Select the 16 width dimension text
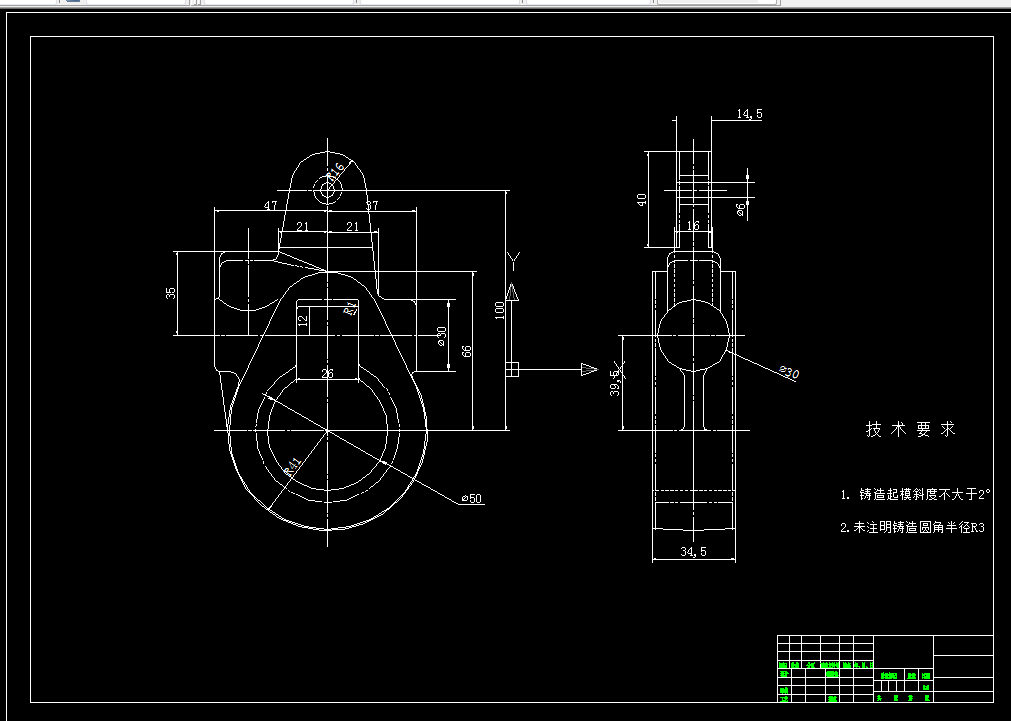1011x721 pixels. [x=693, y=226]
